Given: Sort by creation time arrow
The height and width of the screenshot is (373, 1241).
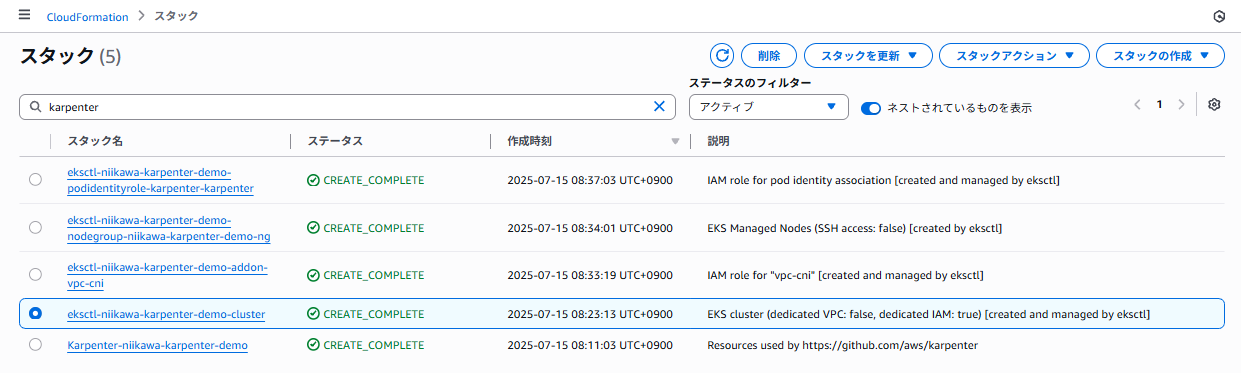Looking at the screenshot, I should pos(675,141).
